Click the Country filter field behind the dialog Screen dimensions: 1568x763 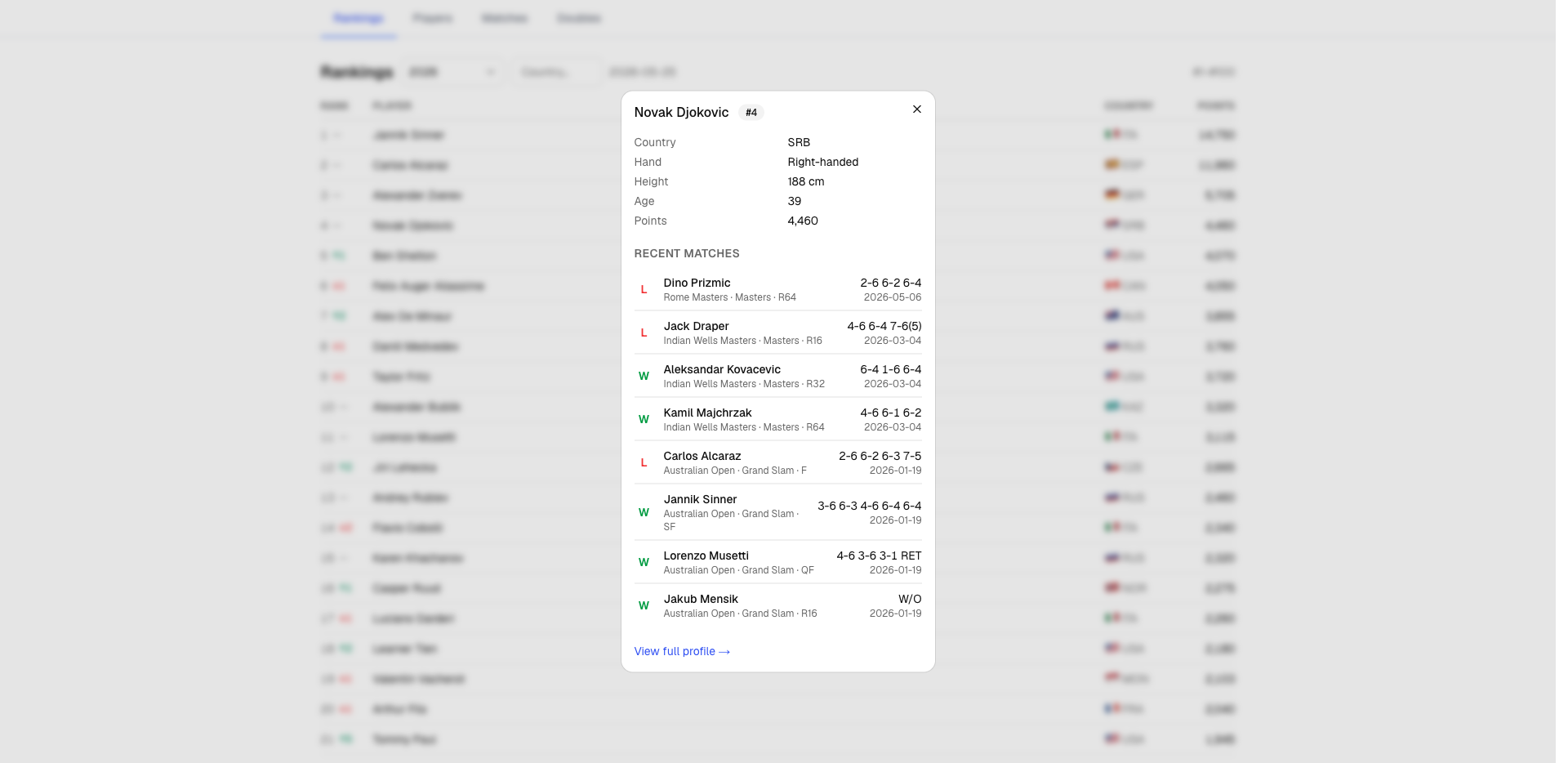558,72
